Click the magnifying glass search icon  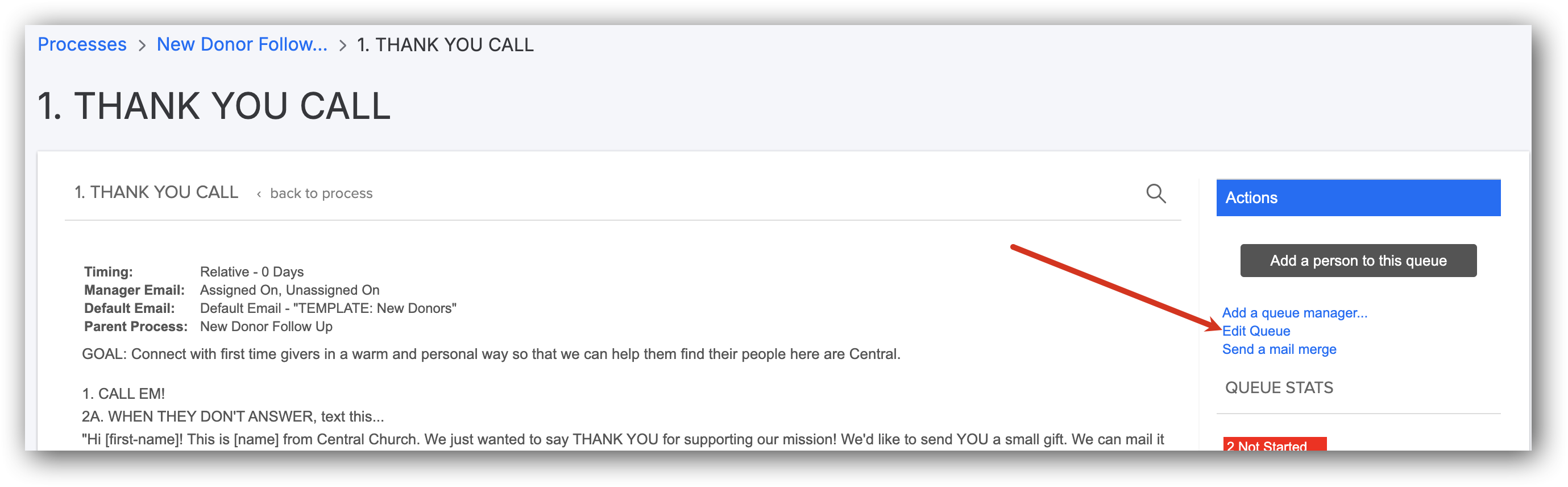pyautogui.click(x=1155, y=193)
